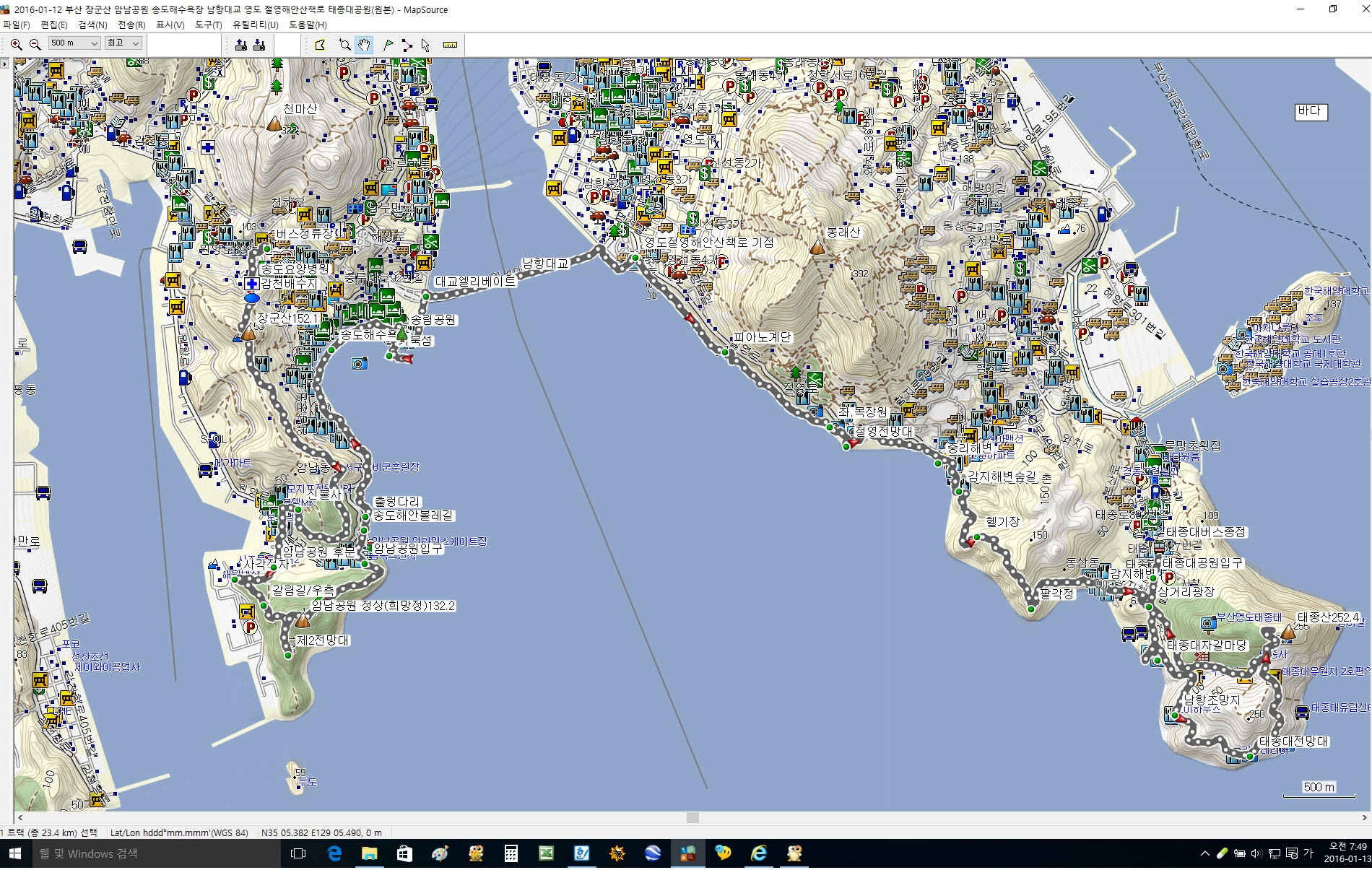The image size is (1372, 870).
Task: Click the horizontal scrollbar left arrow
Action: click(19, 818)
